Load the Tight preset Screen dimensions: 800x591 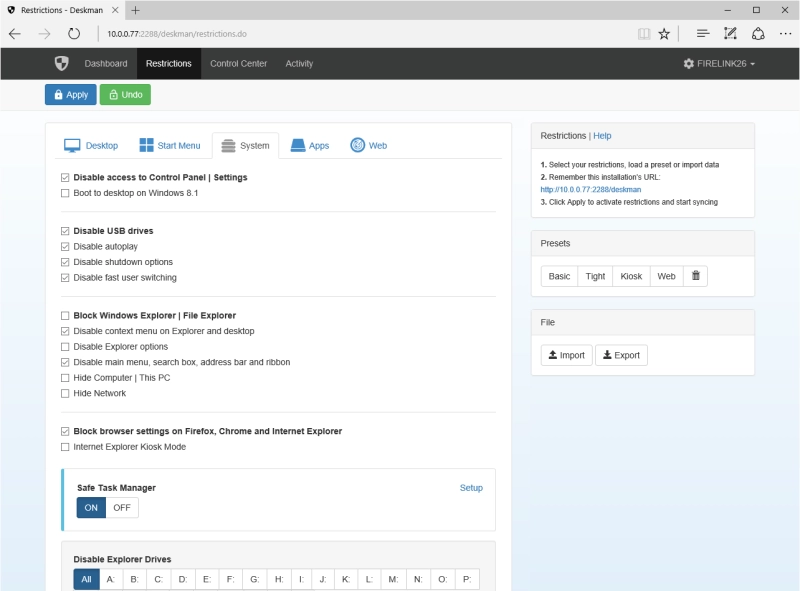click(595, 276)
